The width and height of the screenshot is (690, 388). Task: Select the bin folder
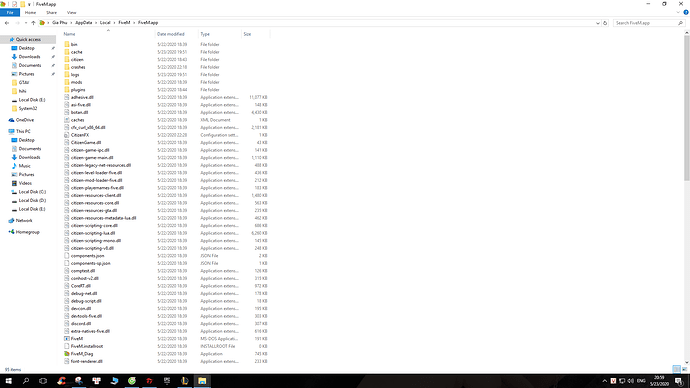point(74,44)
